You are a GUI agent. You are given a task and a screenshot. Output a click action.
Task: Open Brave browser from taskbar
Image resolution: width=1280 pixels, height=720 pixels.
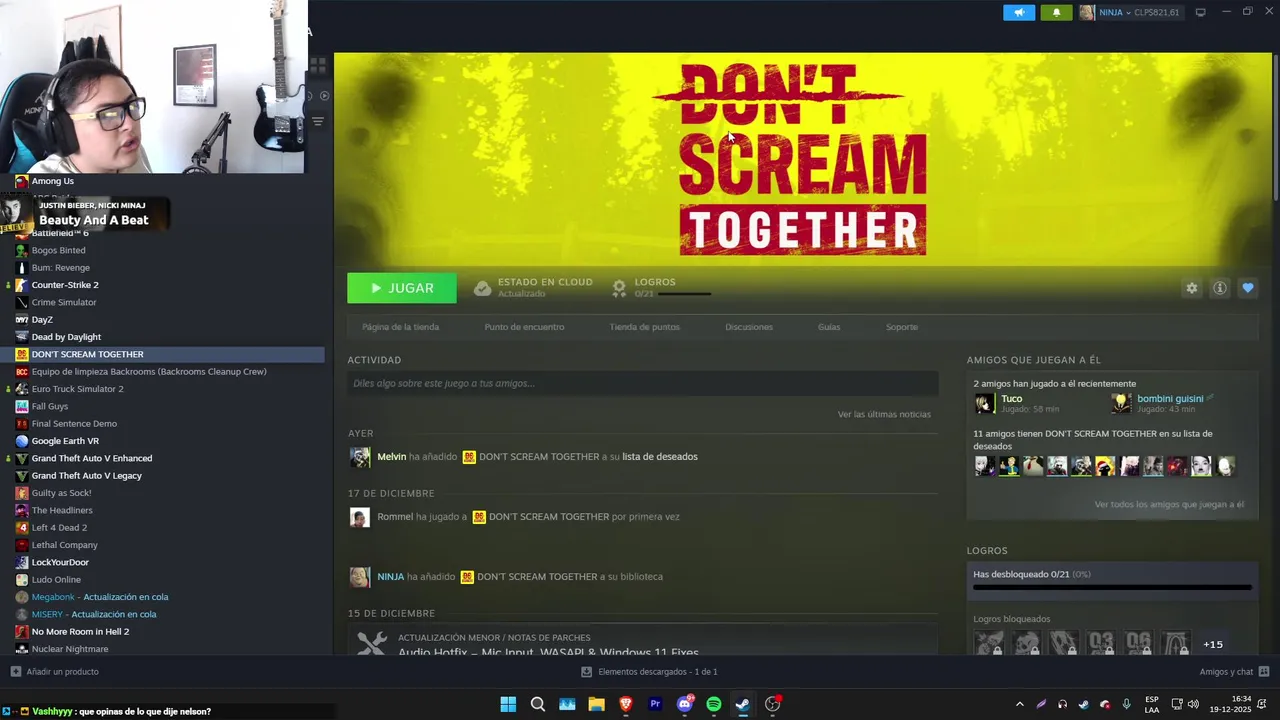click(626, 704)
